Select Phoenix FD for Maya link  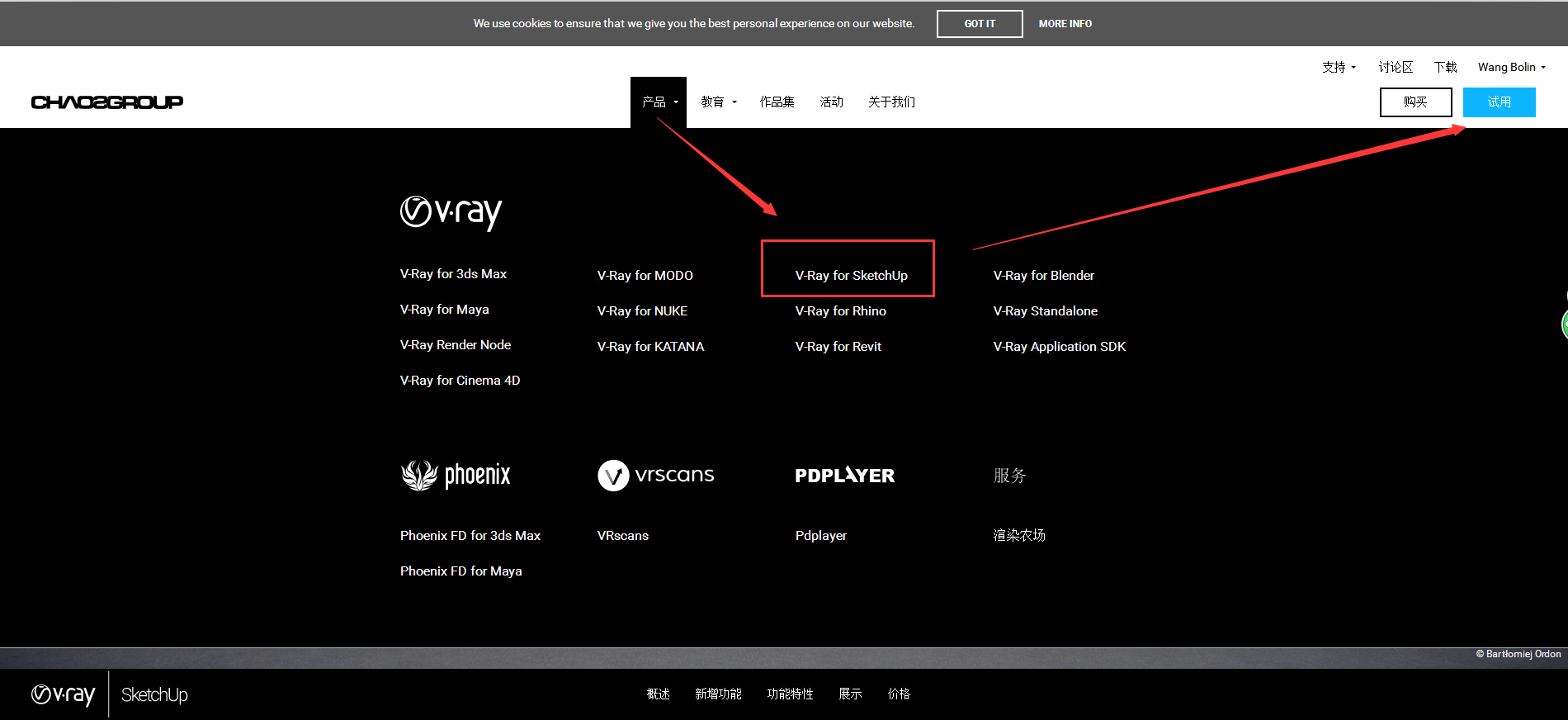click(460, 571)
